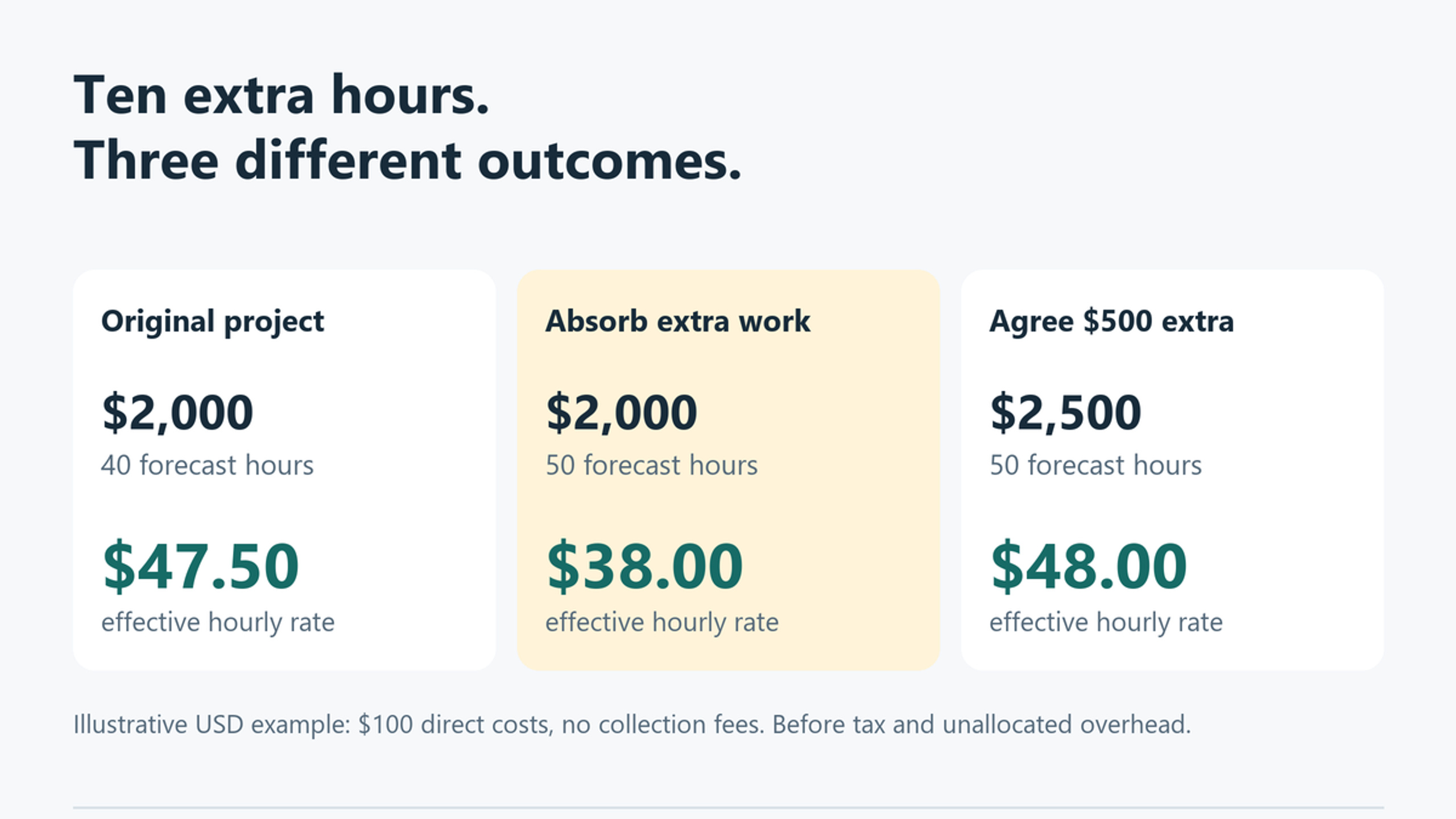
Task: Click the horizontal divider line at bottom
Action: tap(728, 807)
